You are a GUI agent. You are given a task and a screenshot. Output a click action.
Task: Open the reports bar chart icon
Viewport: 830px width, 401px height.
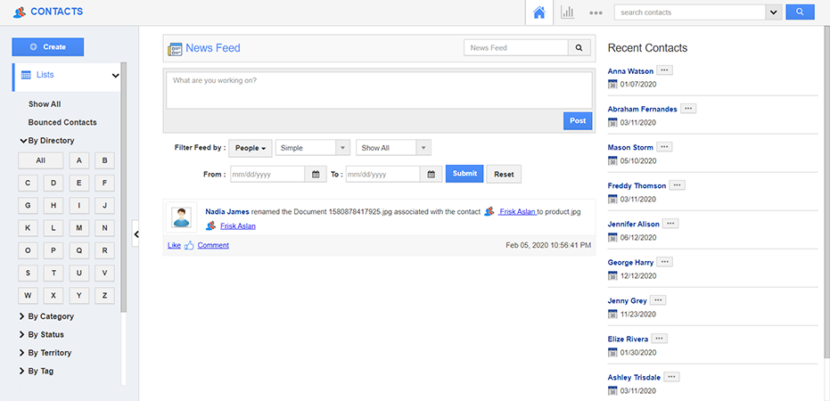[x=567, y=13]
